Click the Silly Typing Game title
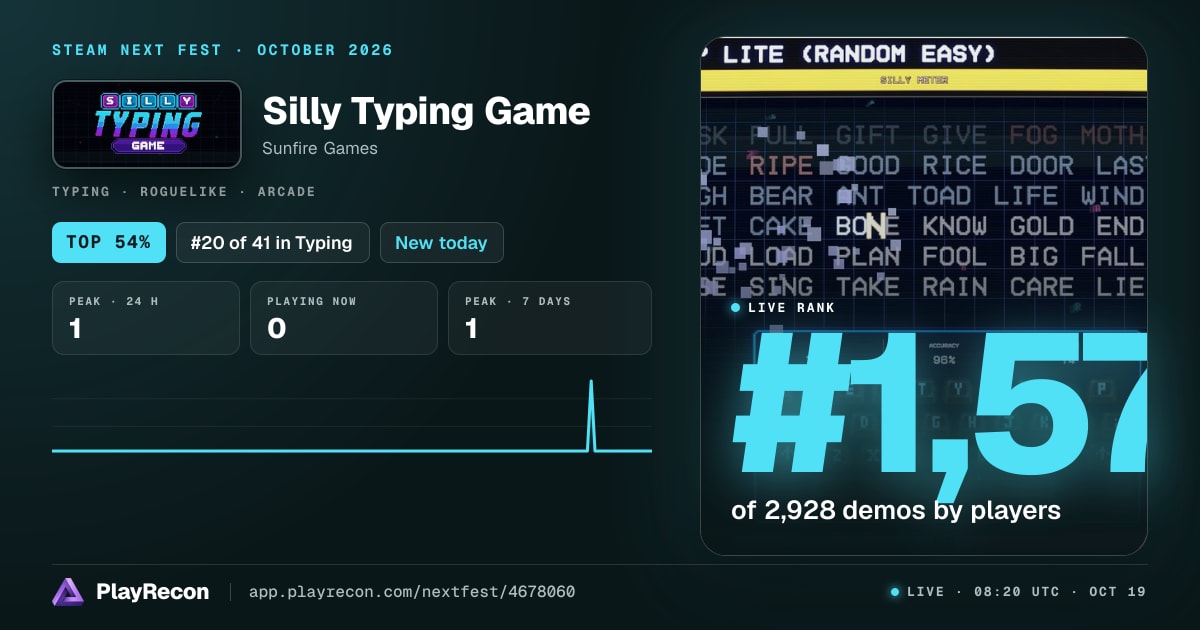 (426, 111)
